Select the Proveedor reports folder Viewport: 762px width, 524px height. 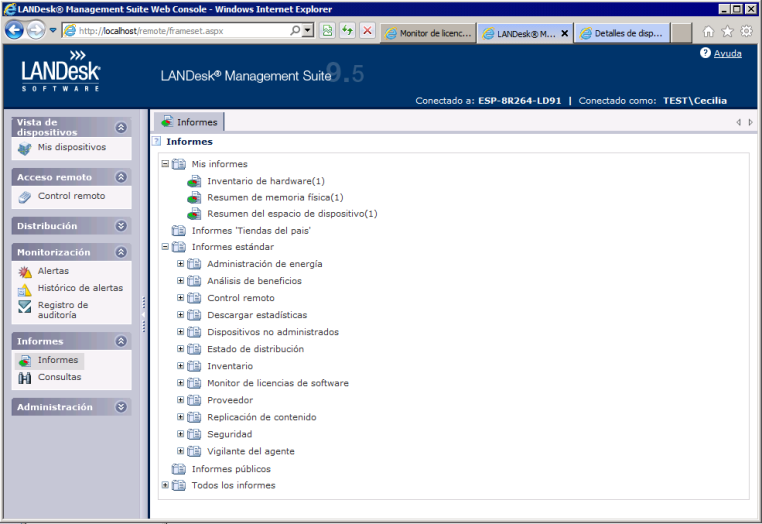click(x=230, y=400)
